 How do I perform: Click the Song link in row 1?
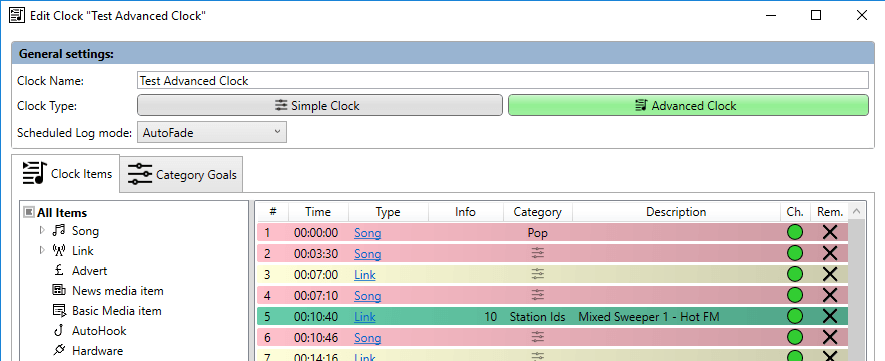pos(367,233)
